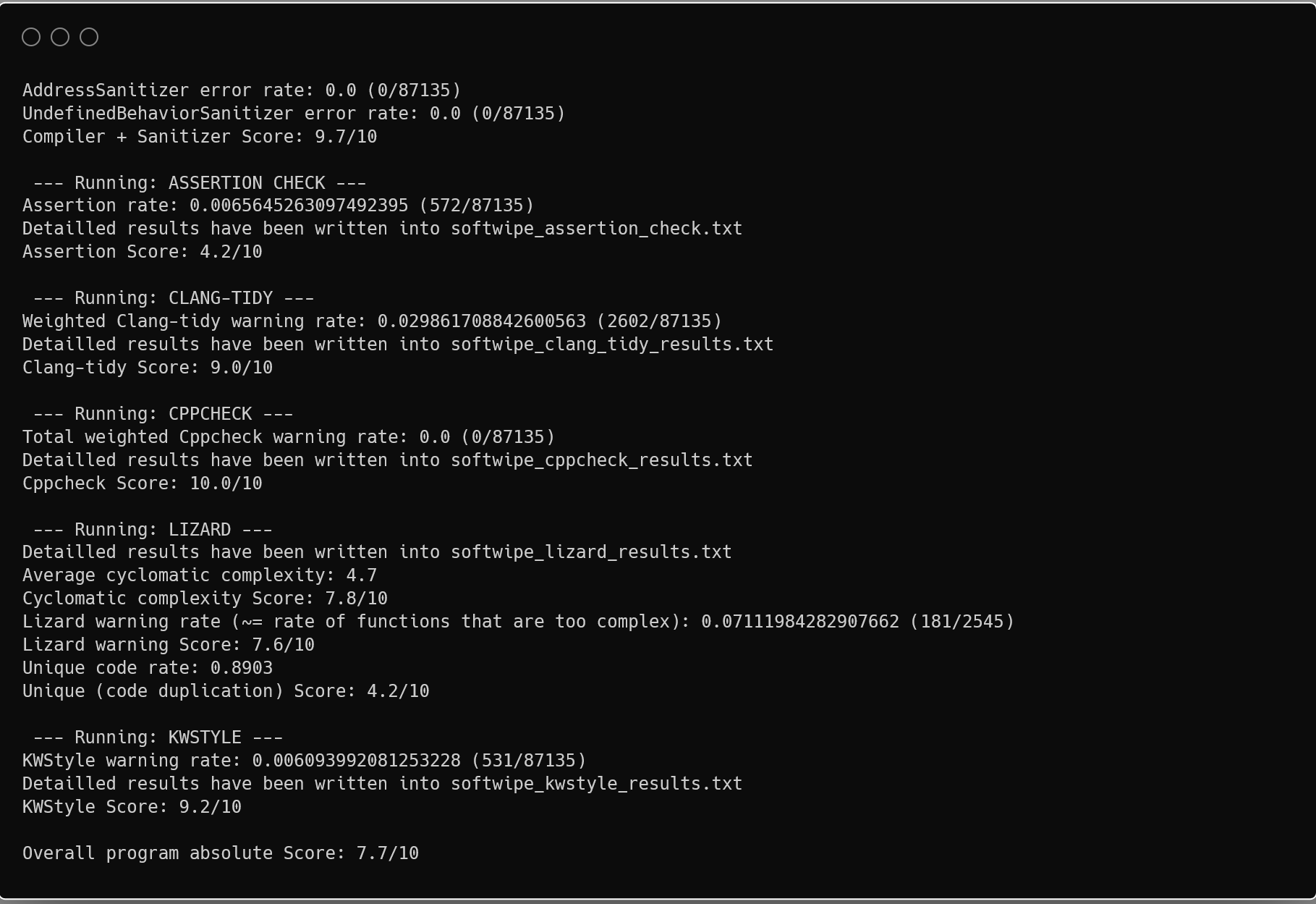Viewport: 1316px width, 904px height.
Task: Click the middle window control circle
Action: [60, 36]
